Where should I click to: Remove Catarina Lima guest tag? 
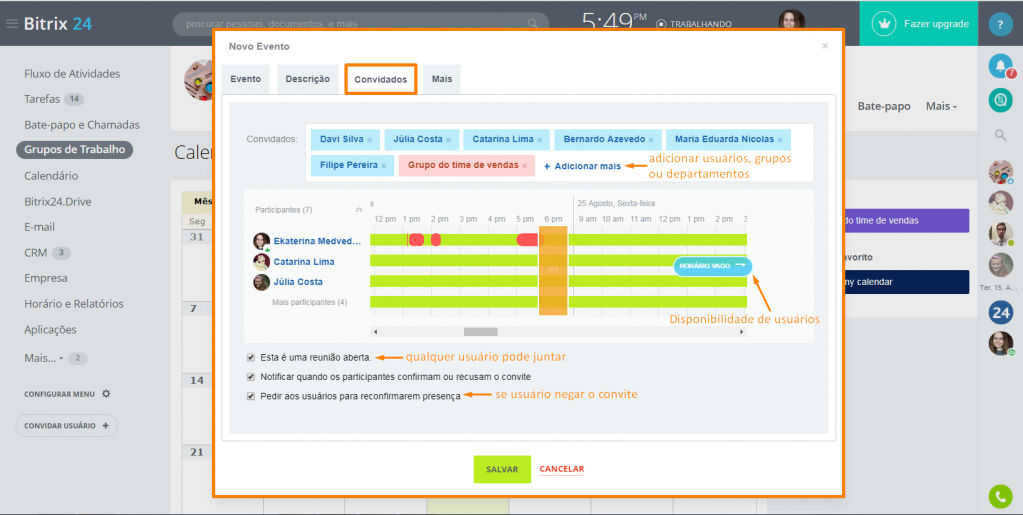540,140
